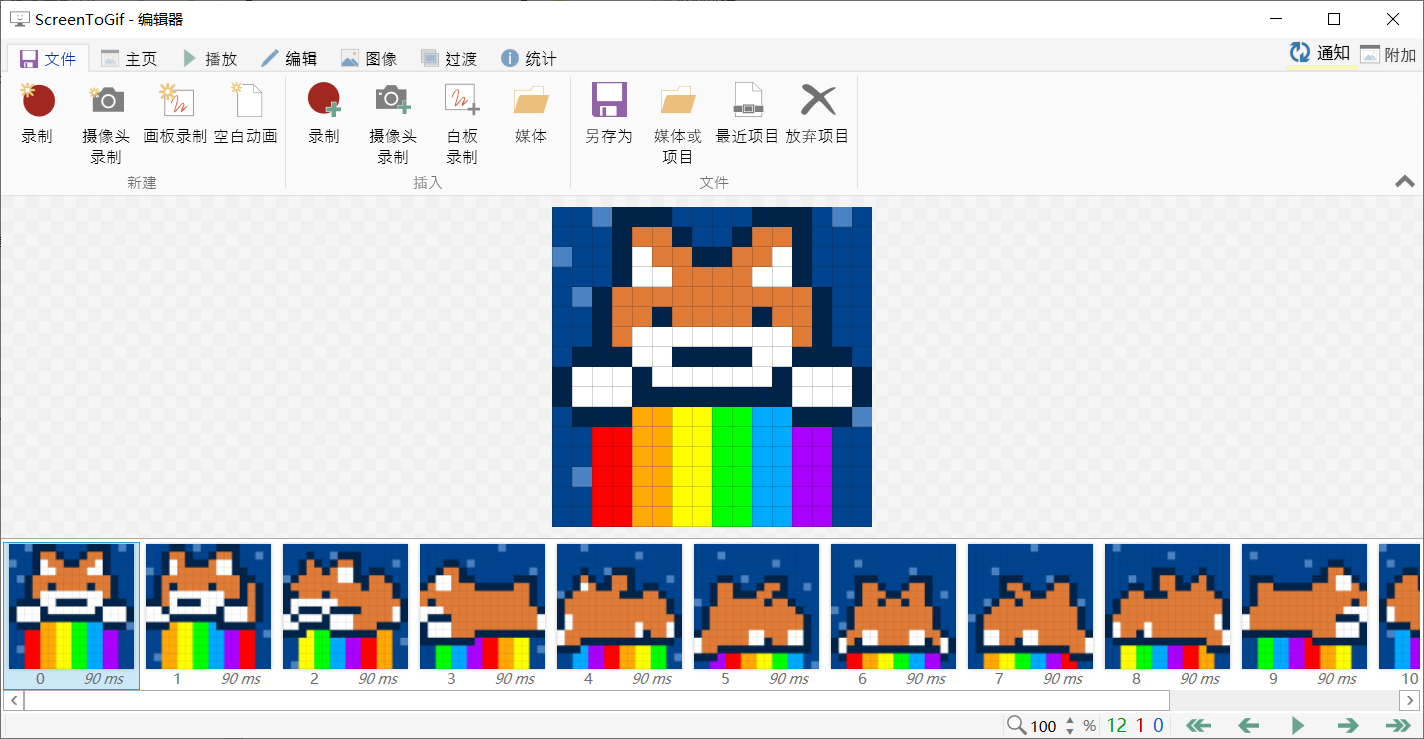Go to the next frame
1424x739 pixels.
point(1348,725)
